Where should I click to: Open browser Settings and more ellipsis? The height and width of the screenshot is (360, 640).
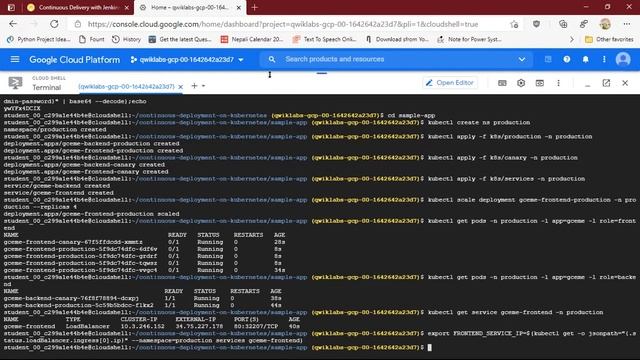[627, 24]
